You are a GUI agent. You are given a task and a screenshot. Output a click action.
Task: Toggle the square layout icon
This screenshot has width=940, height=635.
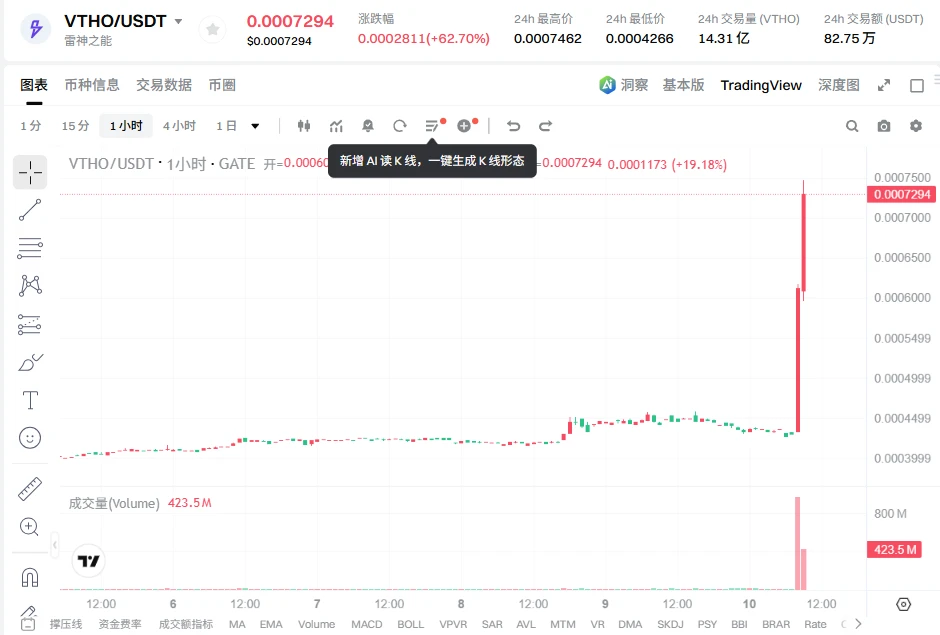(x=917, y=86)
